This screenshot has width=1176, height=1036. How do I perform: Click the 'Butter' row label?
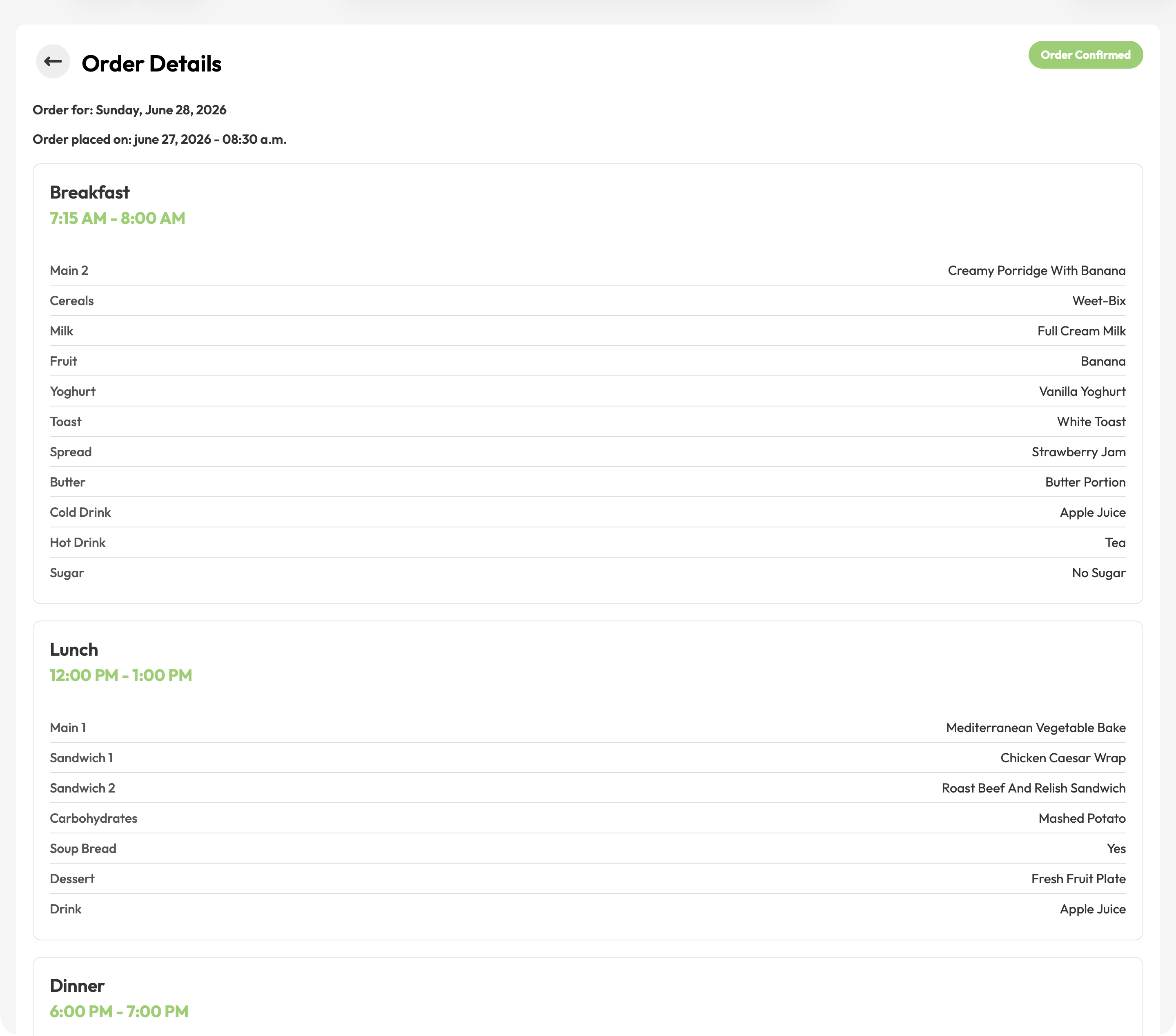[67, 482]
